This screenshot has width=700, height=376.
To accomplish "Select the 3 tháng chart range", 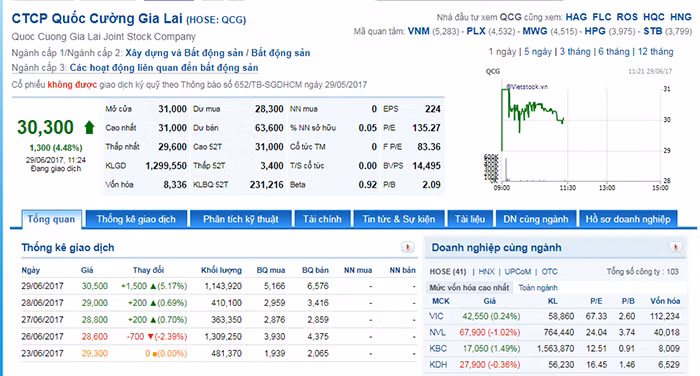I will (575, 52).
